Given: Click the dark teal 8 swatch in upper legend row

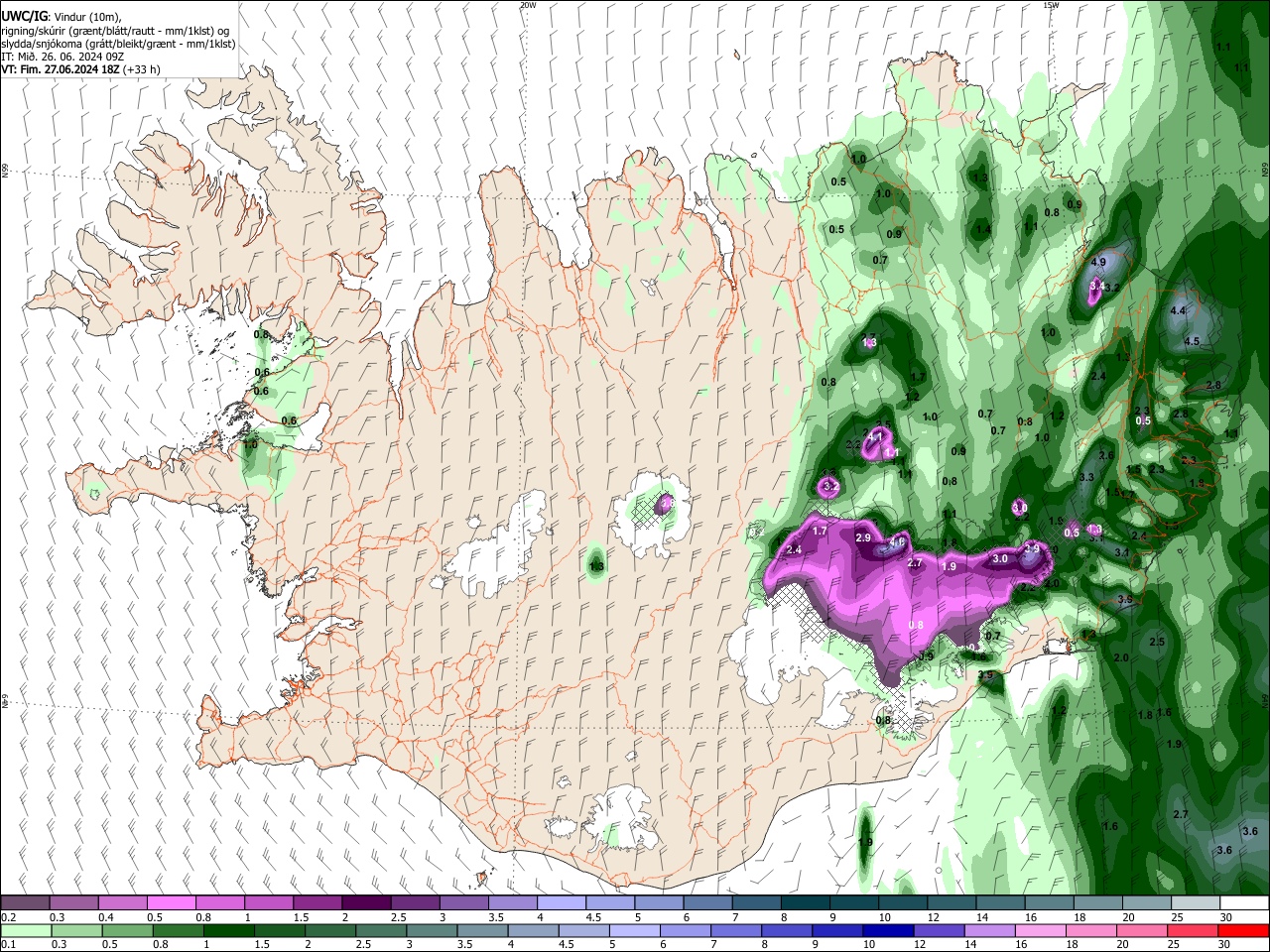Looking at the screenshot, I should click(x=805, y=903).
